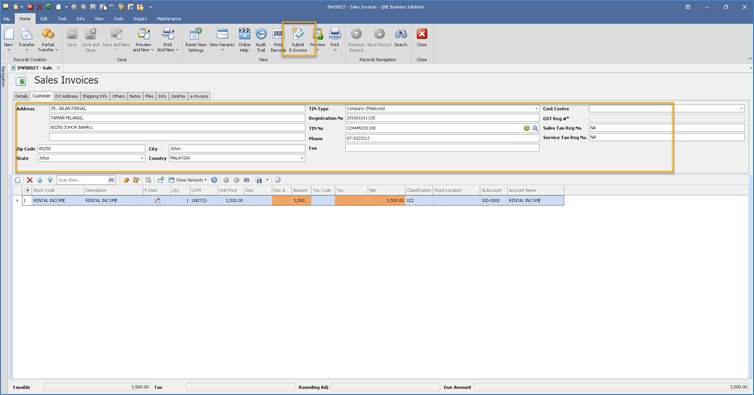Click the Account Name column header
This screenshot has width=754, height=395.
click(x=535, y=191)
